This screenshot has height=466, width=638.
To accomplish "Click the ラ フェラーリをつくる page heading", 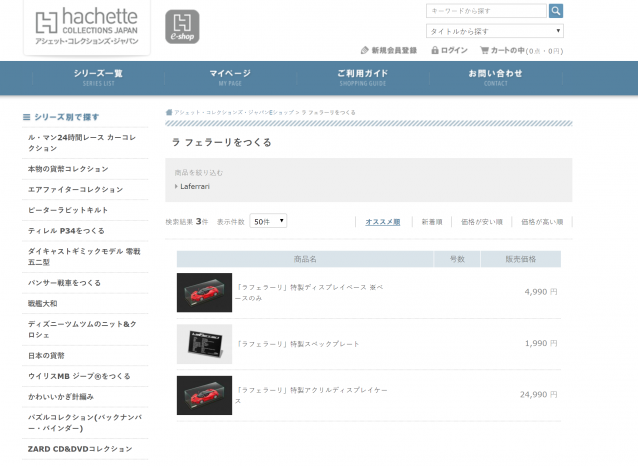I will pyautogui.click(x=222, y=142).
